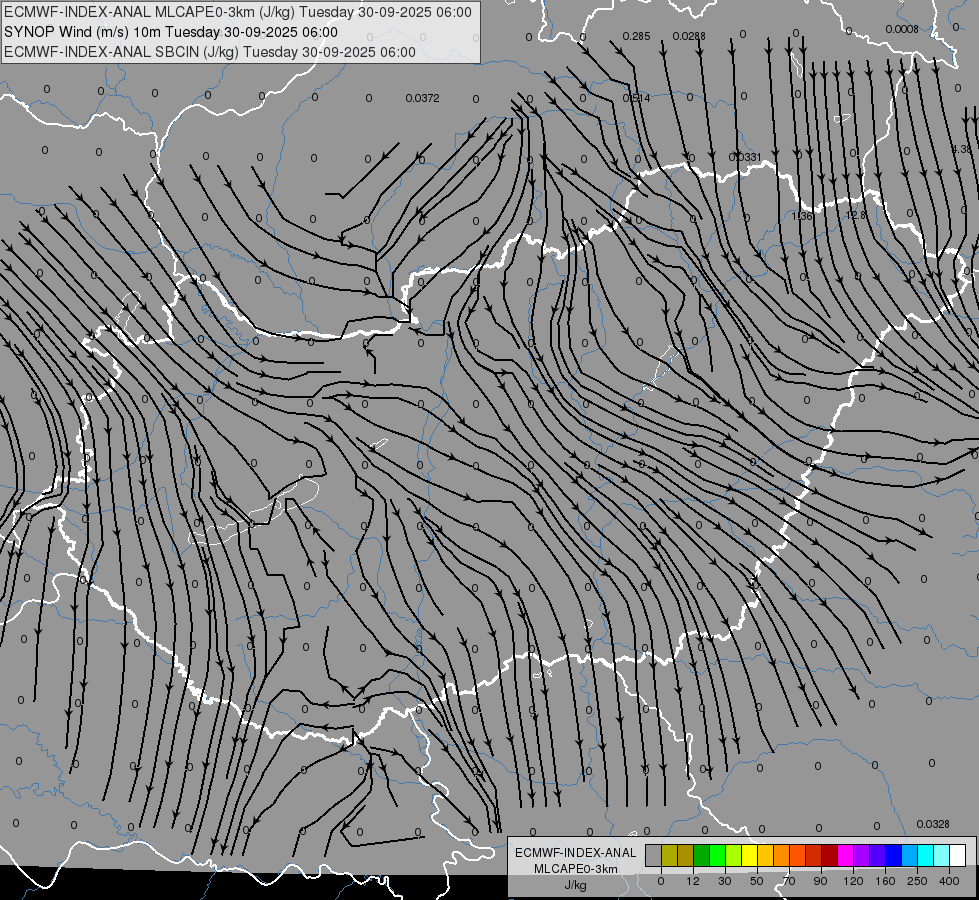Click the legend scale value 50

click(x=757, y=881)
